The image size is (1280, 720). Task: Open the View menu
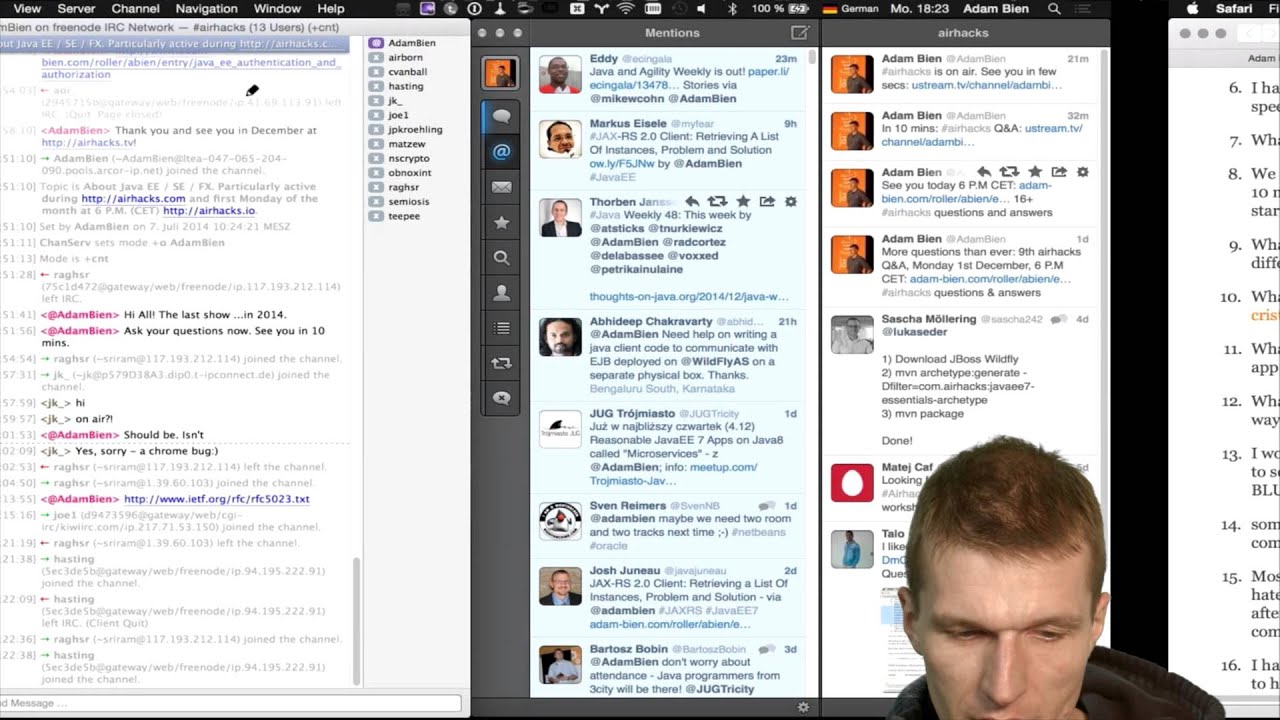click(27, 8)
